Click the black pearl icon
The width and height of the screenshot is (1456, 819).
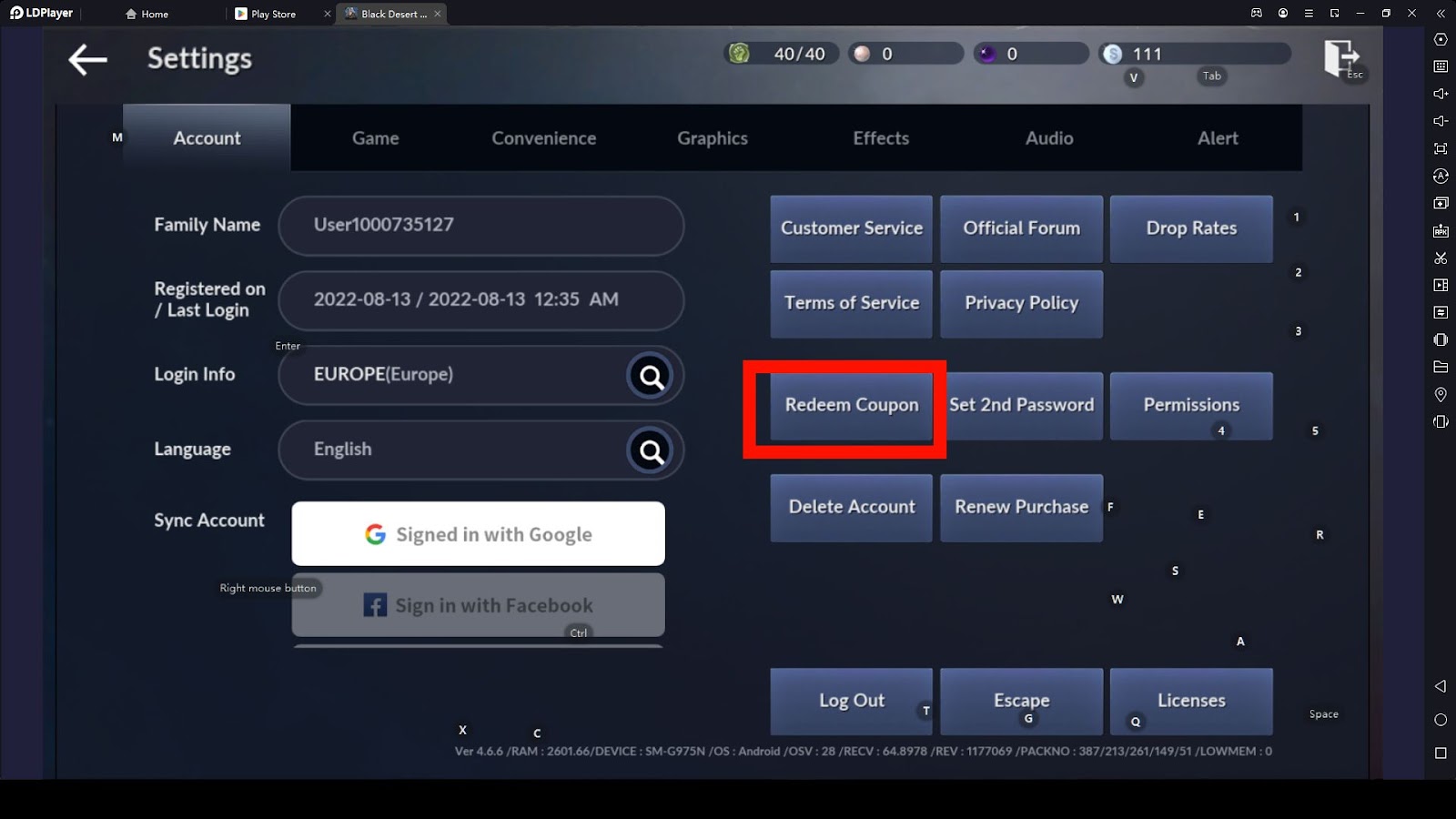click(x=986, y=54)
